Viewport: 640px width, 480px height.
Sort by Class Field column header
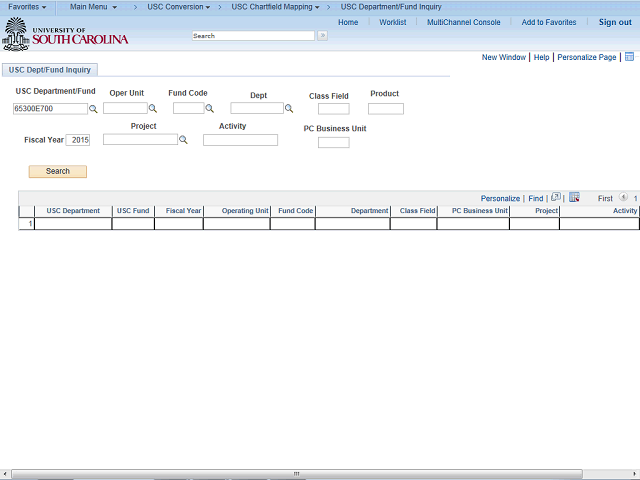coord(418,211)
